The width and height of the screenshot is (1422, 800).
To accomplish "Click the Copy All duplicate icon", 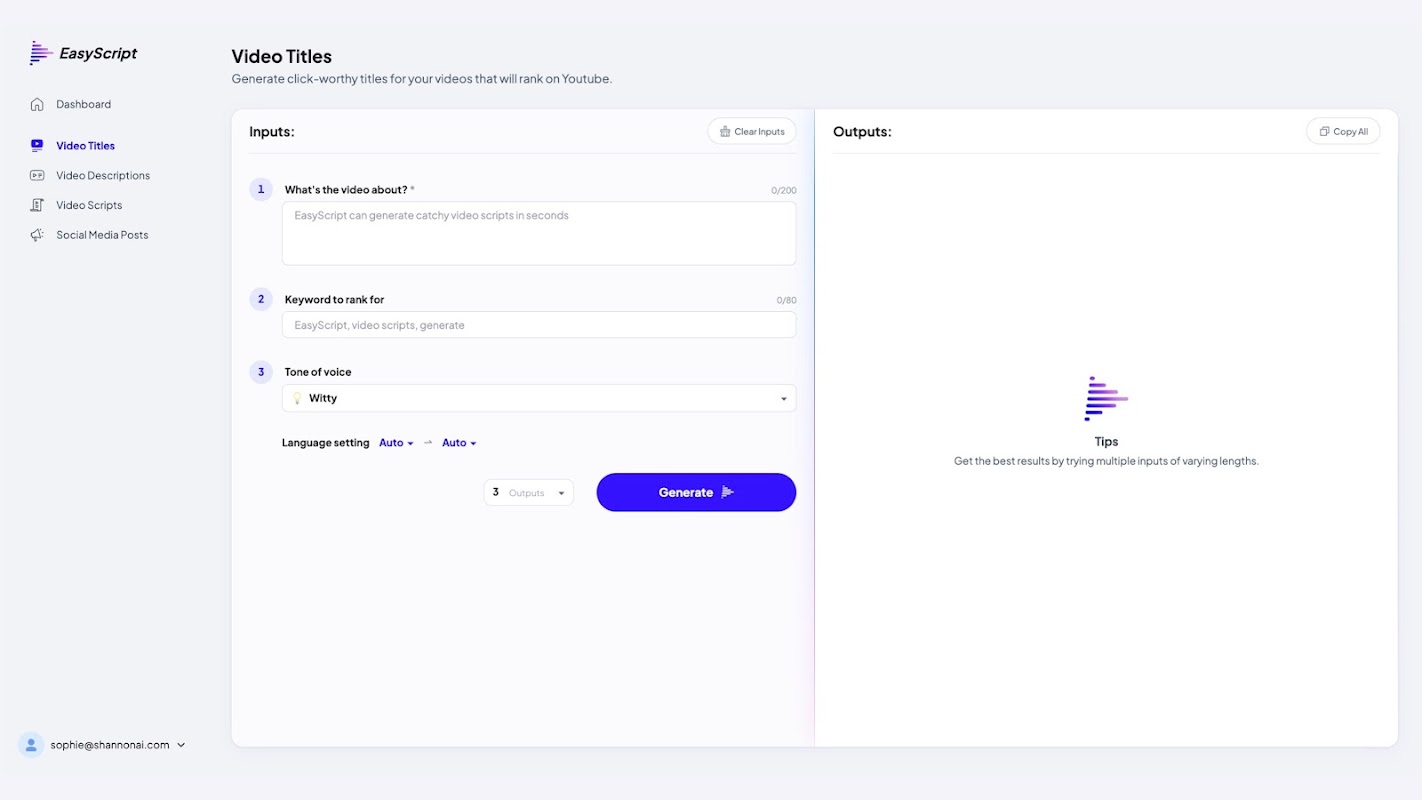I will [1324, 131].
